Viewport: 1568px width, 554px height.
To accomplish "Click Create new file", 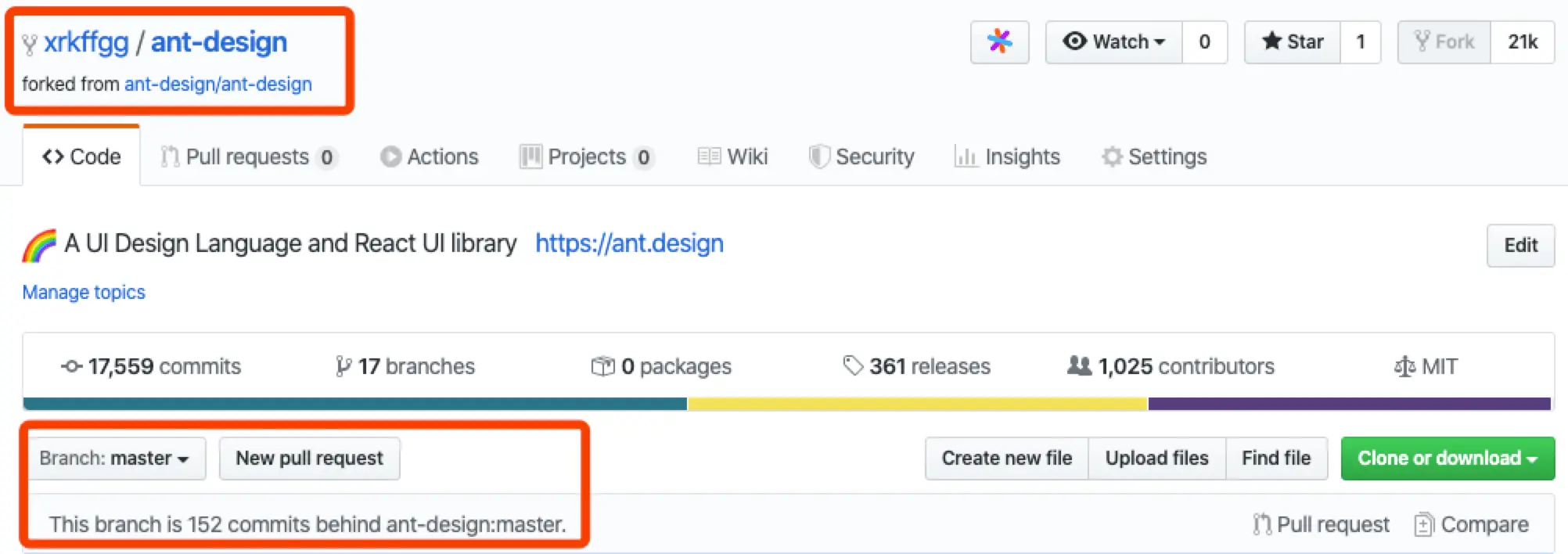I will click(x=1007, y=458).
